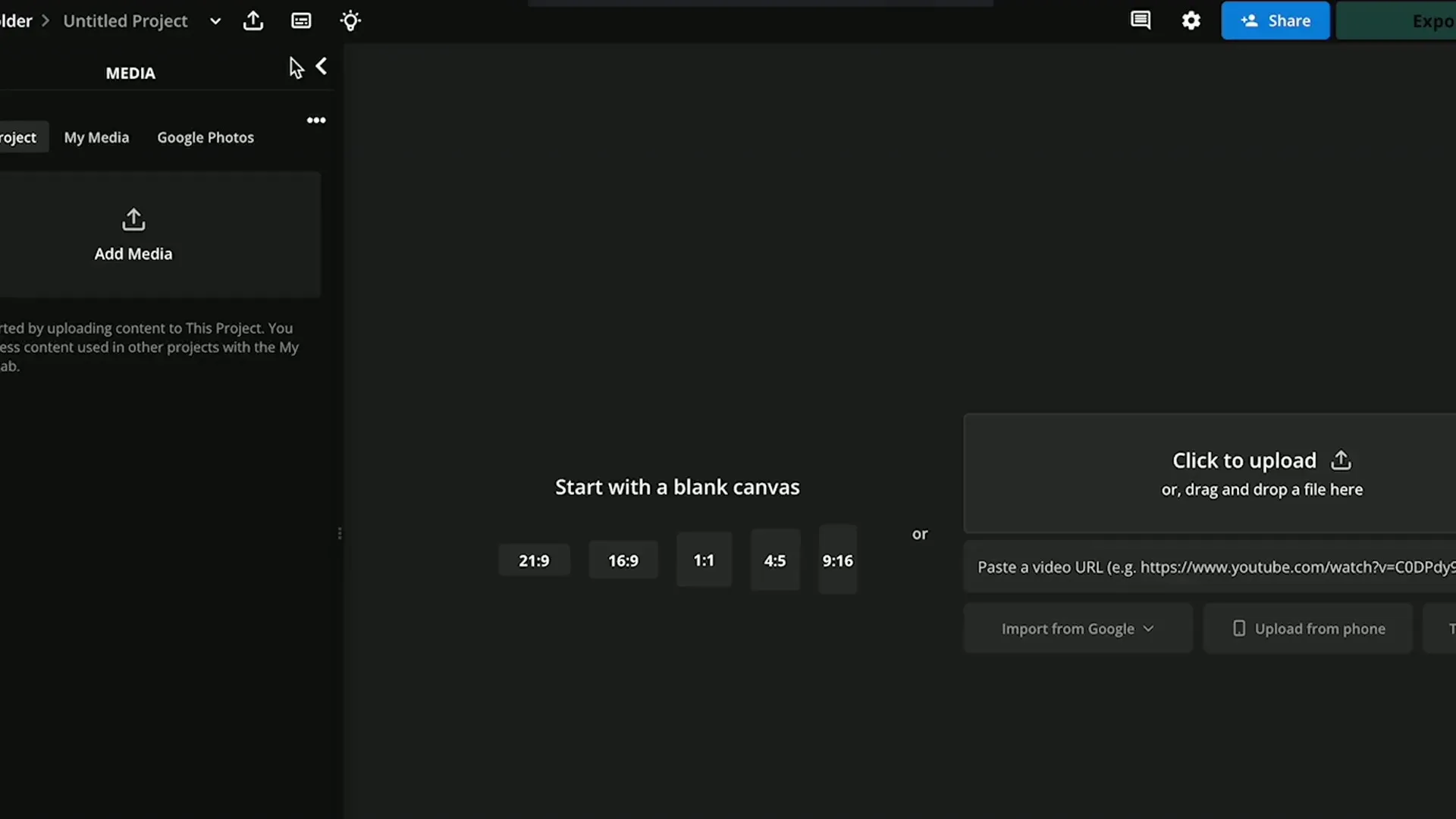Click the Export button
Screen dimensions: 1456x819
[x=1396, y=20]
